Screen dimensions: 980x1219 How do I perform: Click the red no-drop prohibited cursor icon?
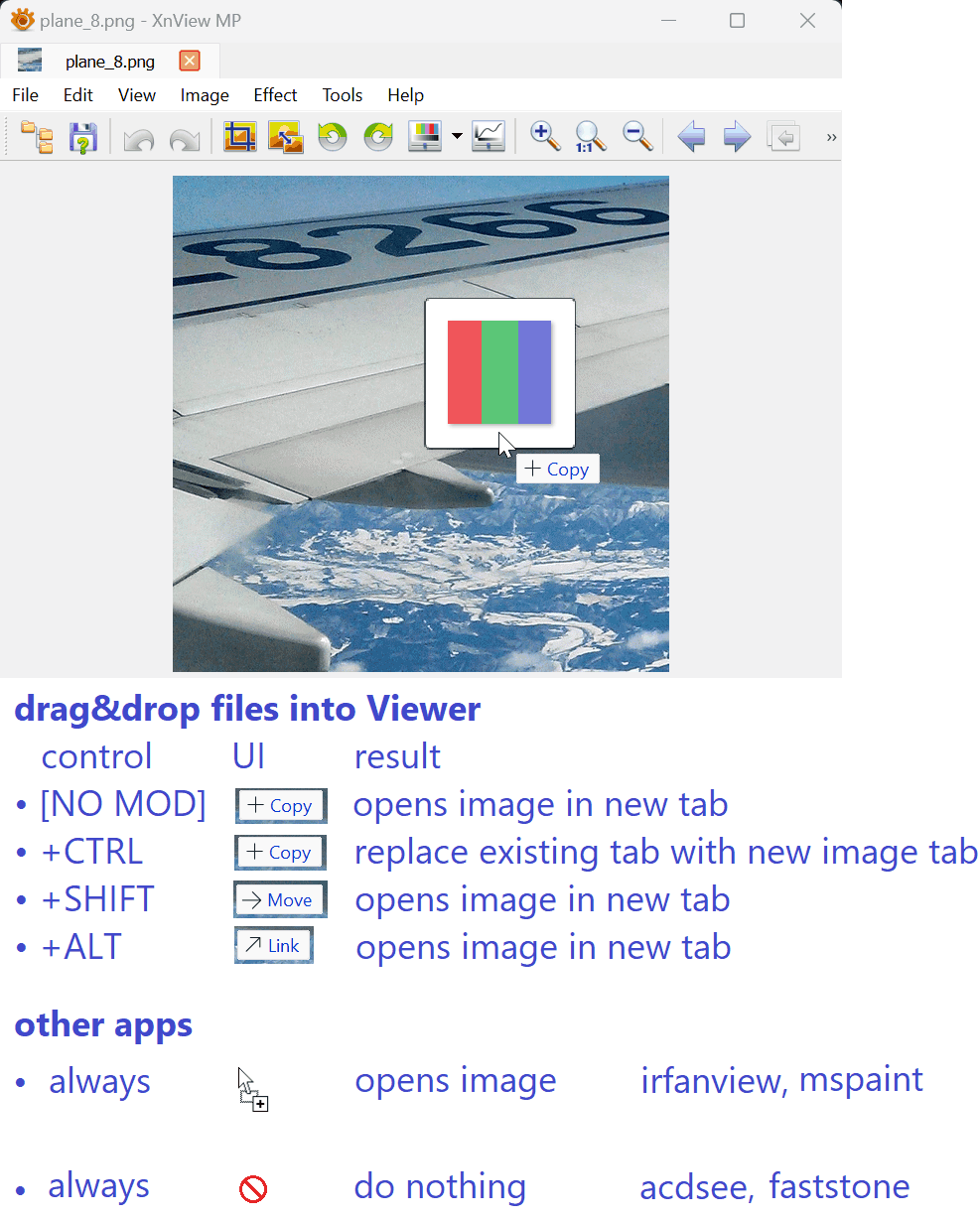[253, 1188]
